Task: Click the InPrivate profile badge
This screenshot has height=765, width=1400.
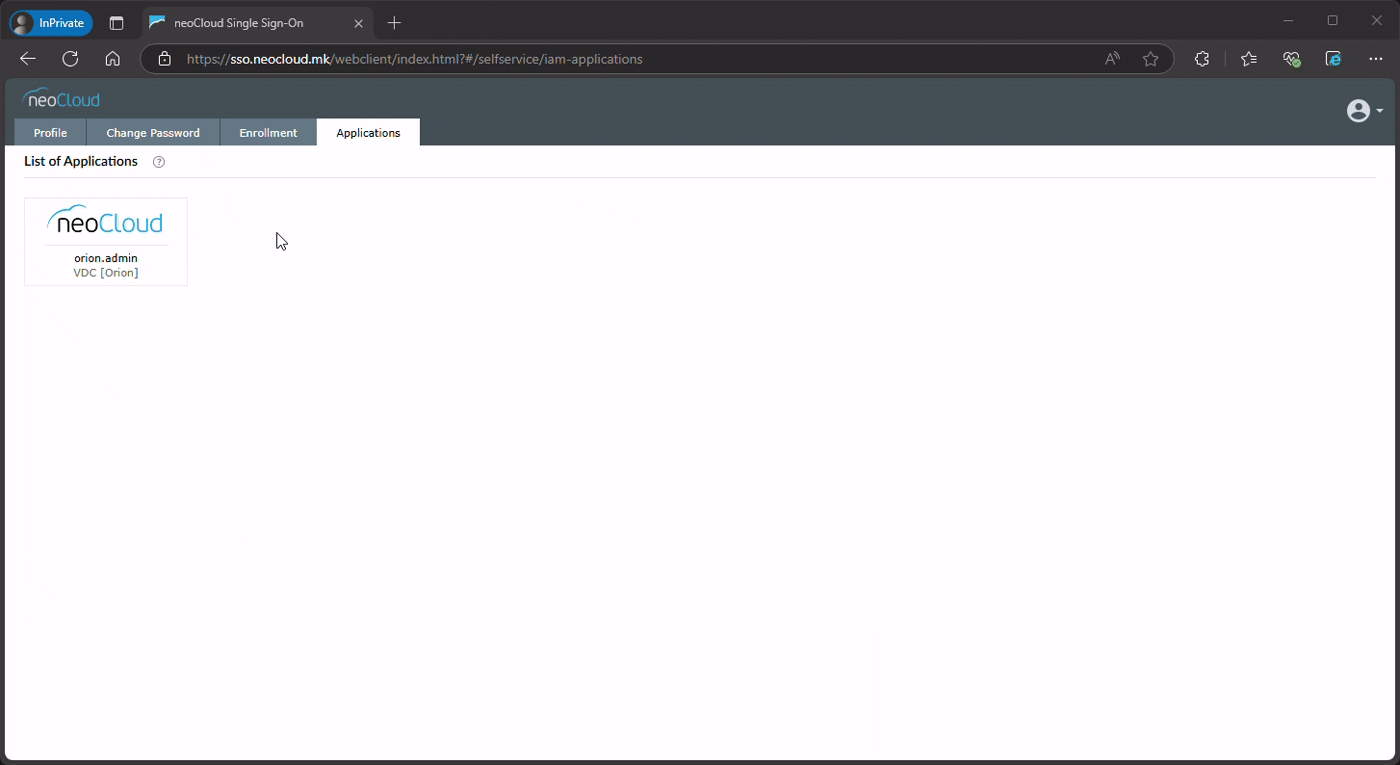Action: point(51,23)
